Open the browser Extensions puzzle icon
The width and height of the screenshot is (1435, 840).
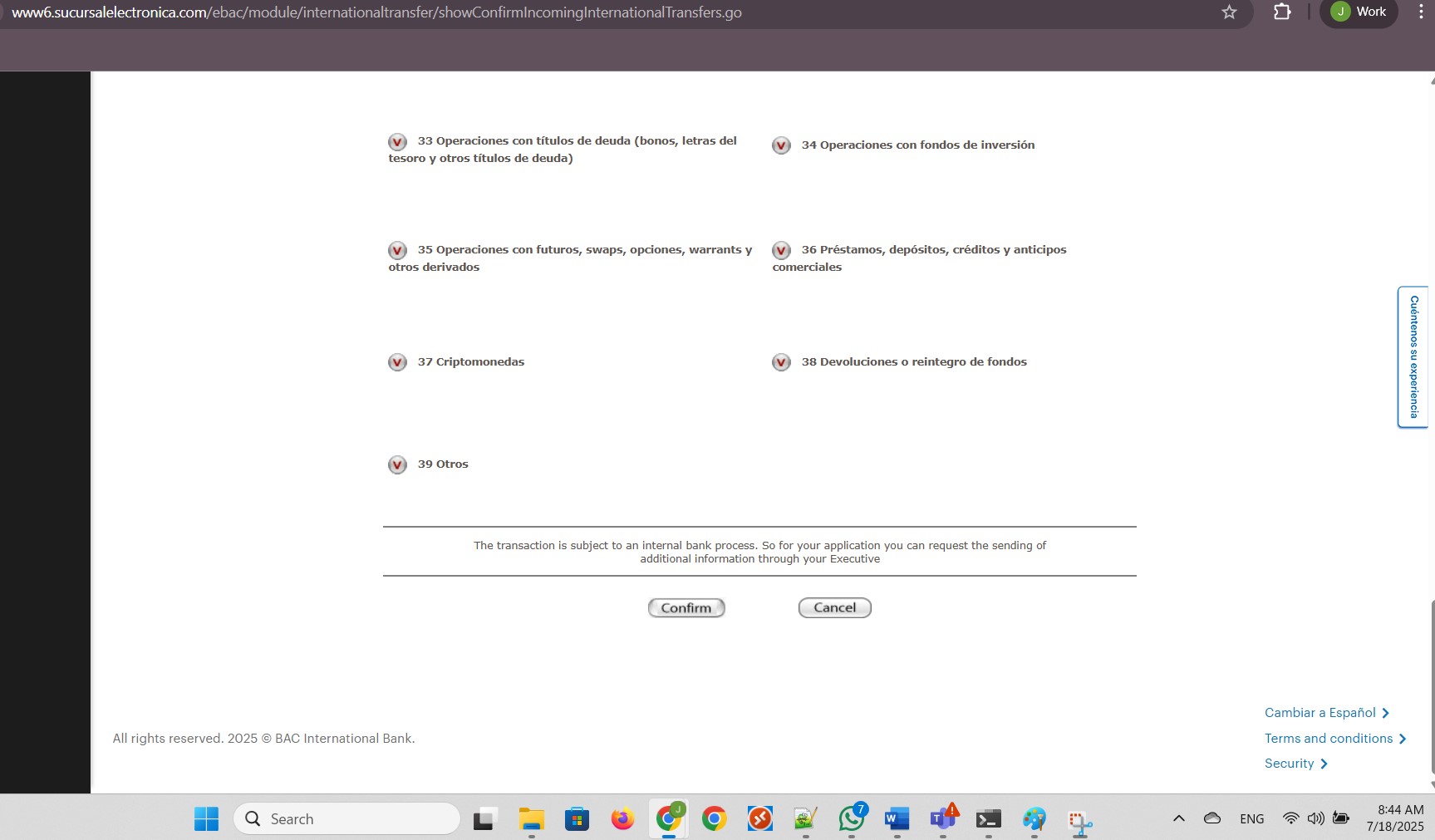click(x=1282, y=12)
